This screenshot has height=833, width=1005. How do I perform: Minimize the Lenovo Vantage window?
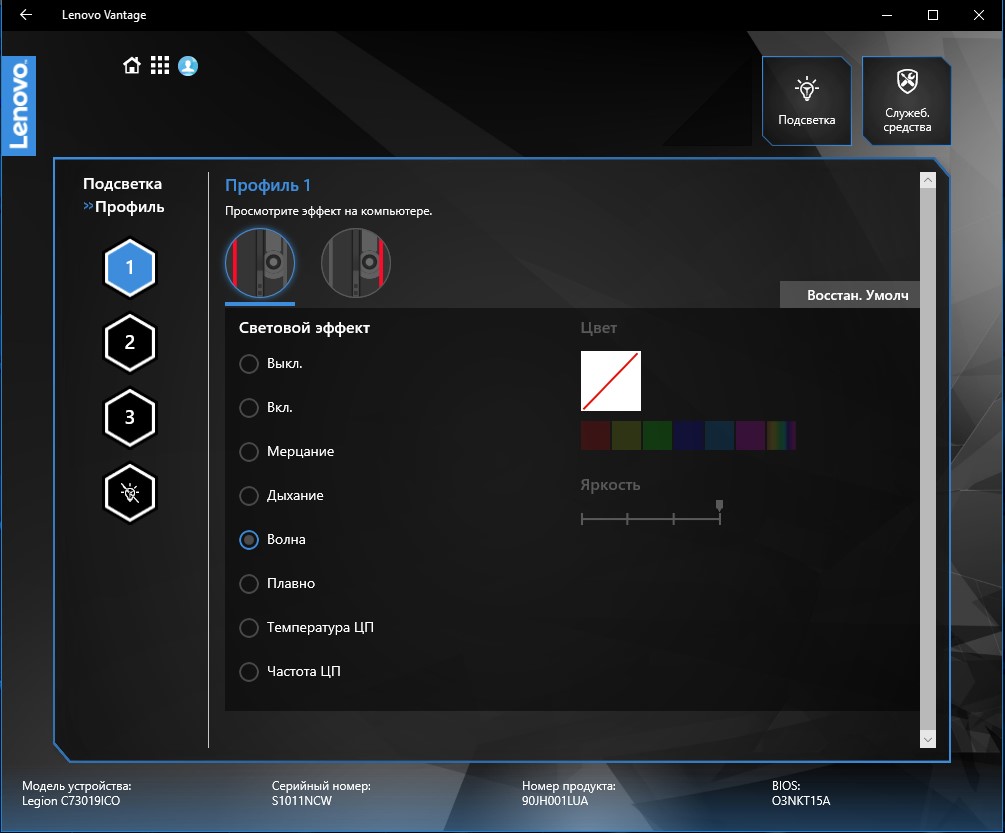(x=887, y=15)
